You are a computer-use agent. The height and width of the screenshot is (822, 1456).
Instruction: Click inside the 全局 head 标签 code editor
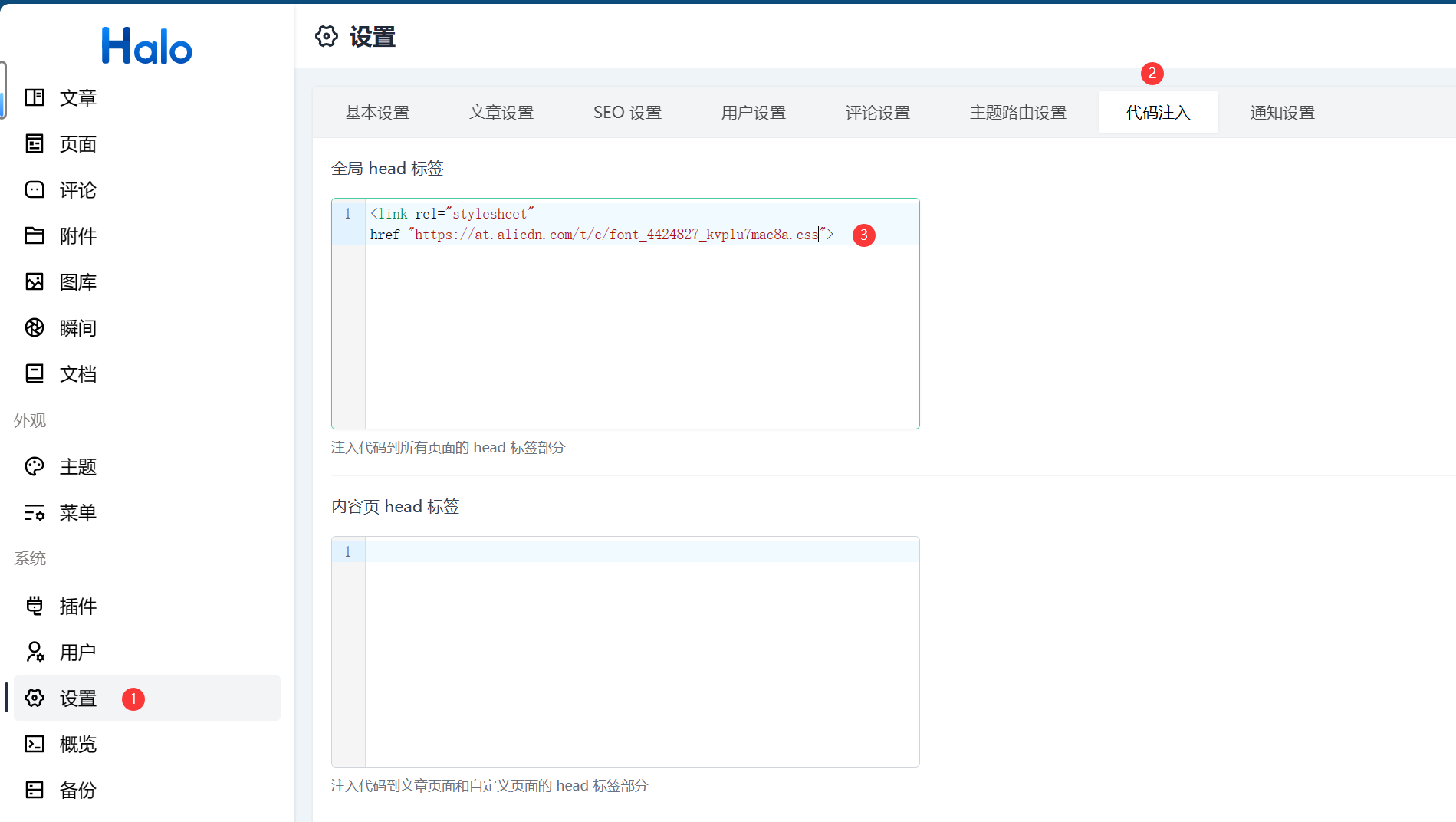tap(641, 330)
